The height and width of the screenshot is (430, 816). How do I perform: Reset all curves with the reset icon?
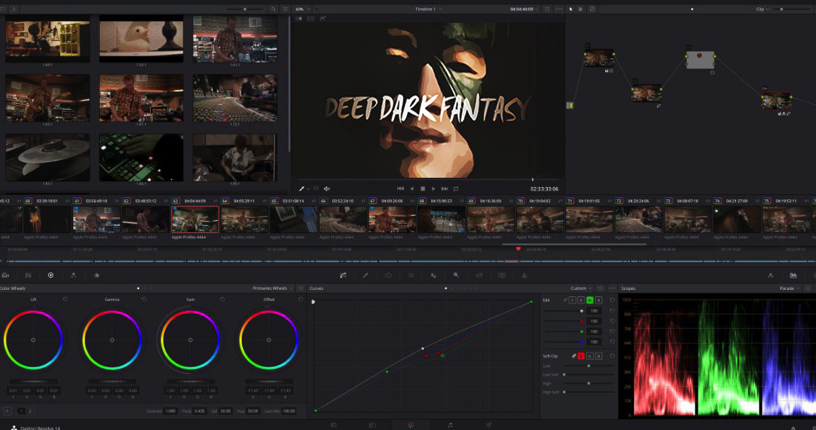coord(600,288)
